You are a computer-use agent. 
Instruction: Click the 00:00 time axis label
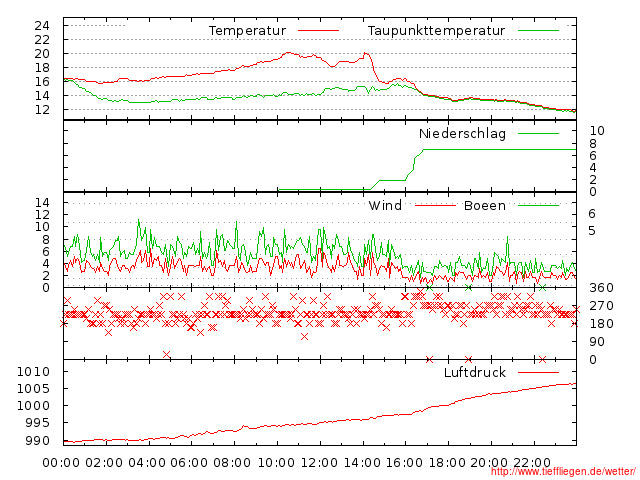(x=61, y=463)
